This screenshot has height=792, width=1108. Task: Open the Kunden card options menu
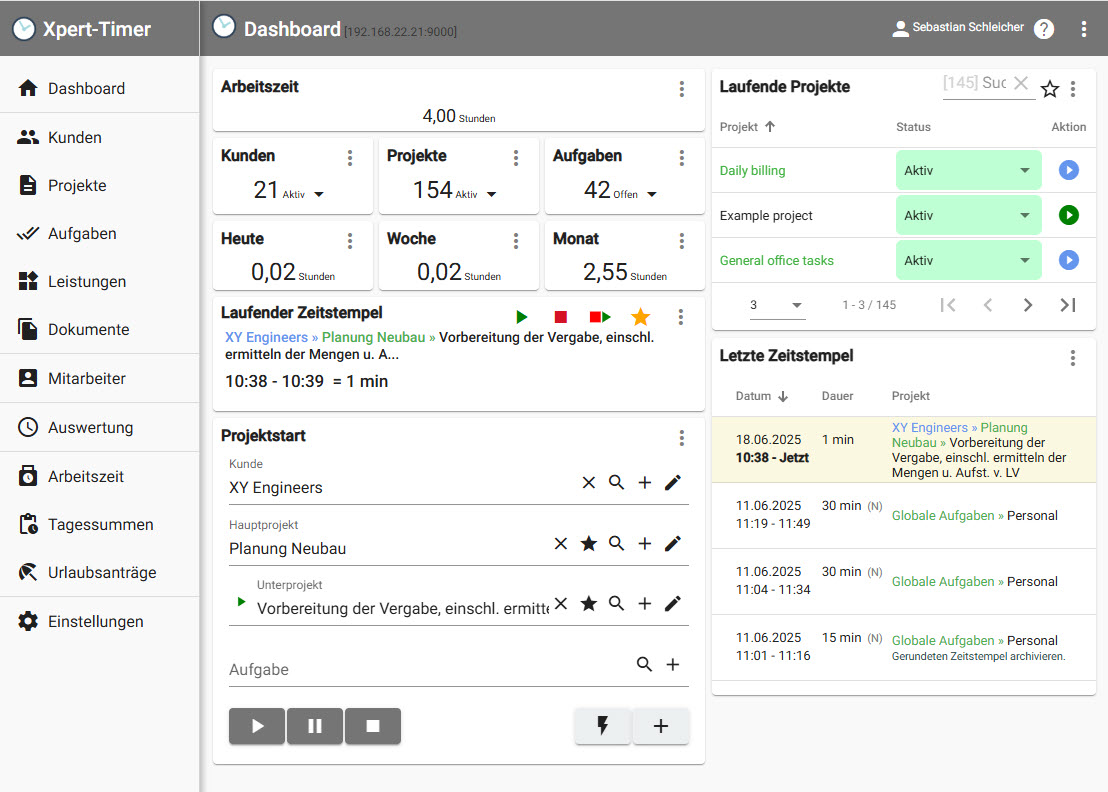[x=350, y=158]
